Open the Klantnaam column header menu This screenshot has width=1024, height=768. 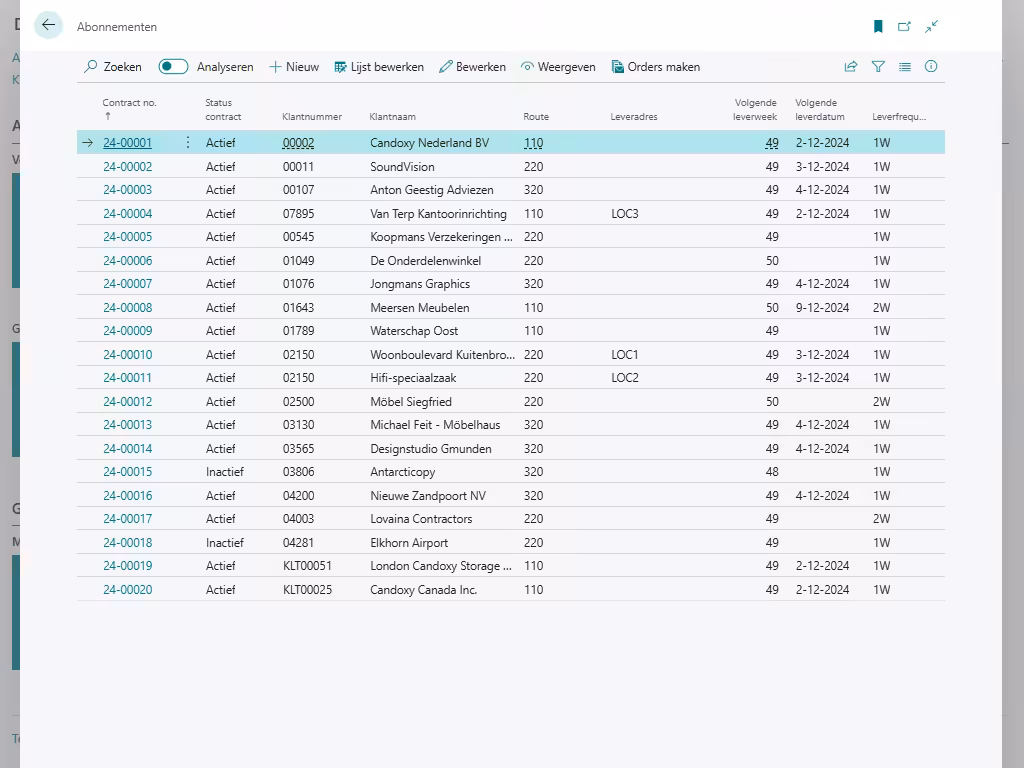[x=392, y=117]
